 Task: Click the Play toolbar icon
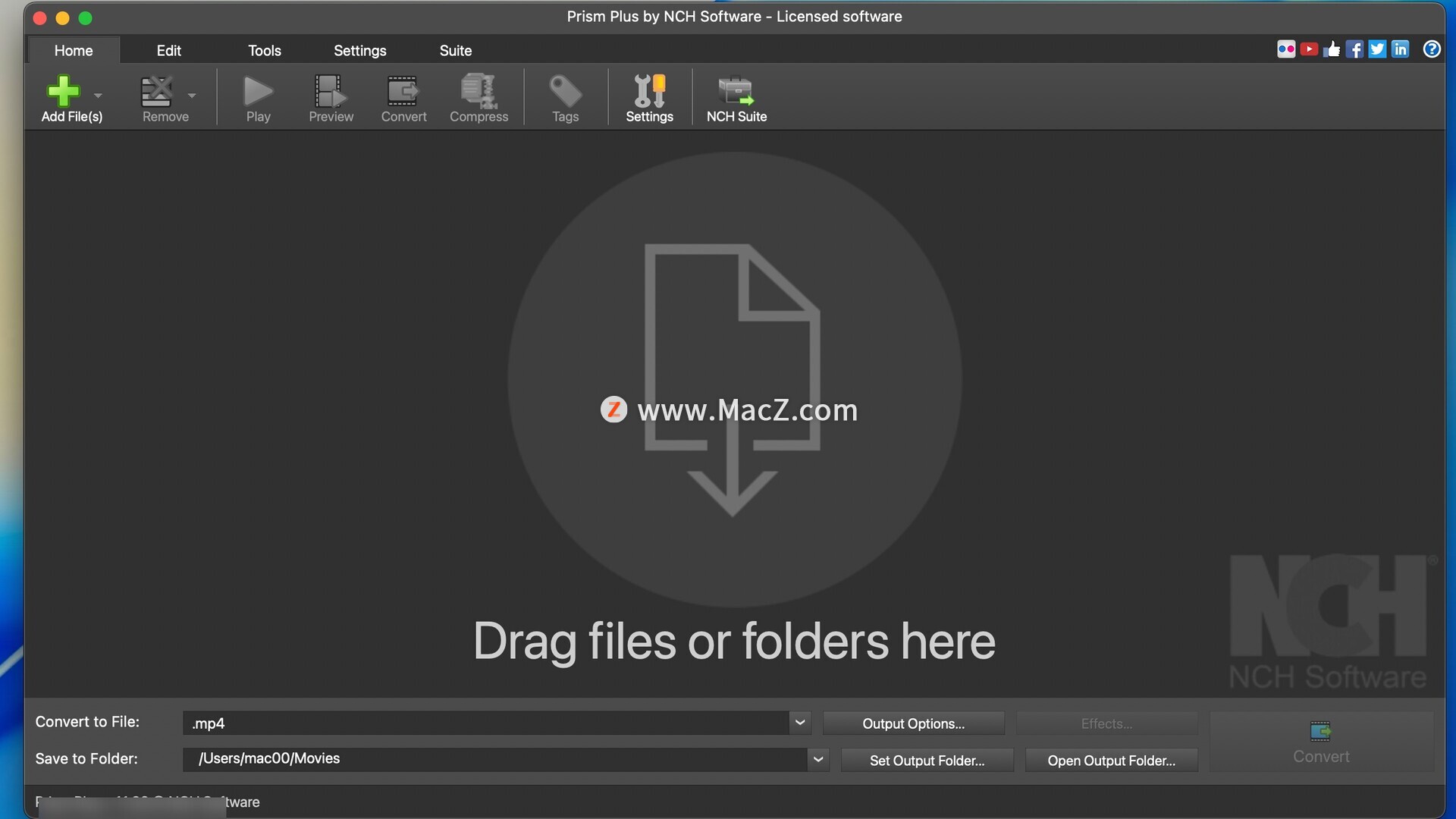pyautogui.click(x=258, y=91)
